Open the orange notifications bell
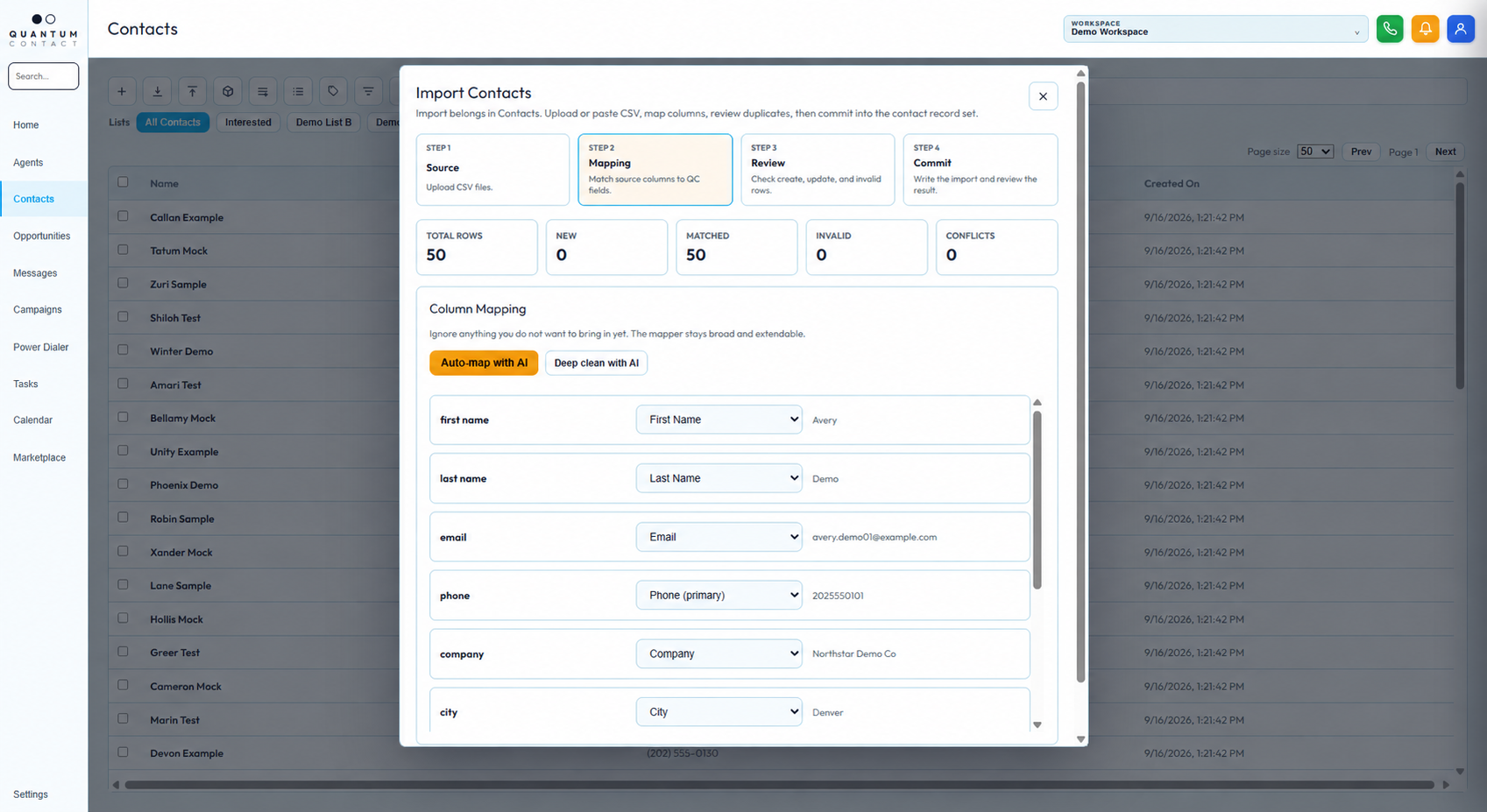 tap(1425, 29)
